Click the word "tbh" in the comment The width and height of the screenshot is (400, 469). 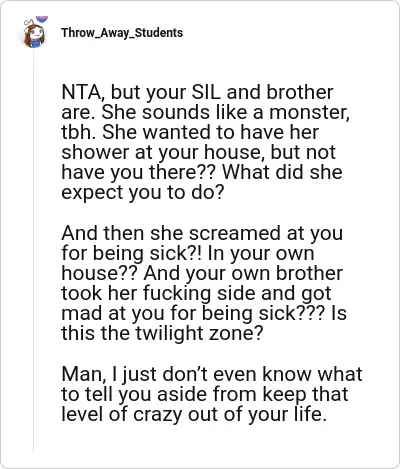point(78,132)
